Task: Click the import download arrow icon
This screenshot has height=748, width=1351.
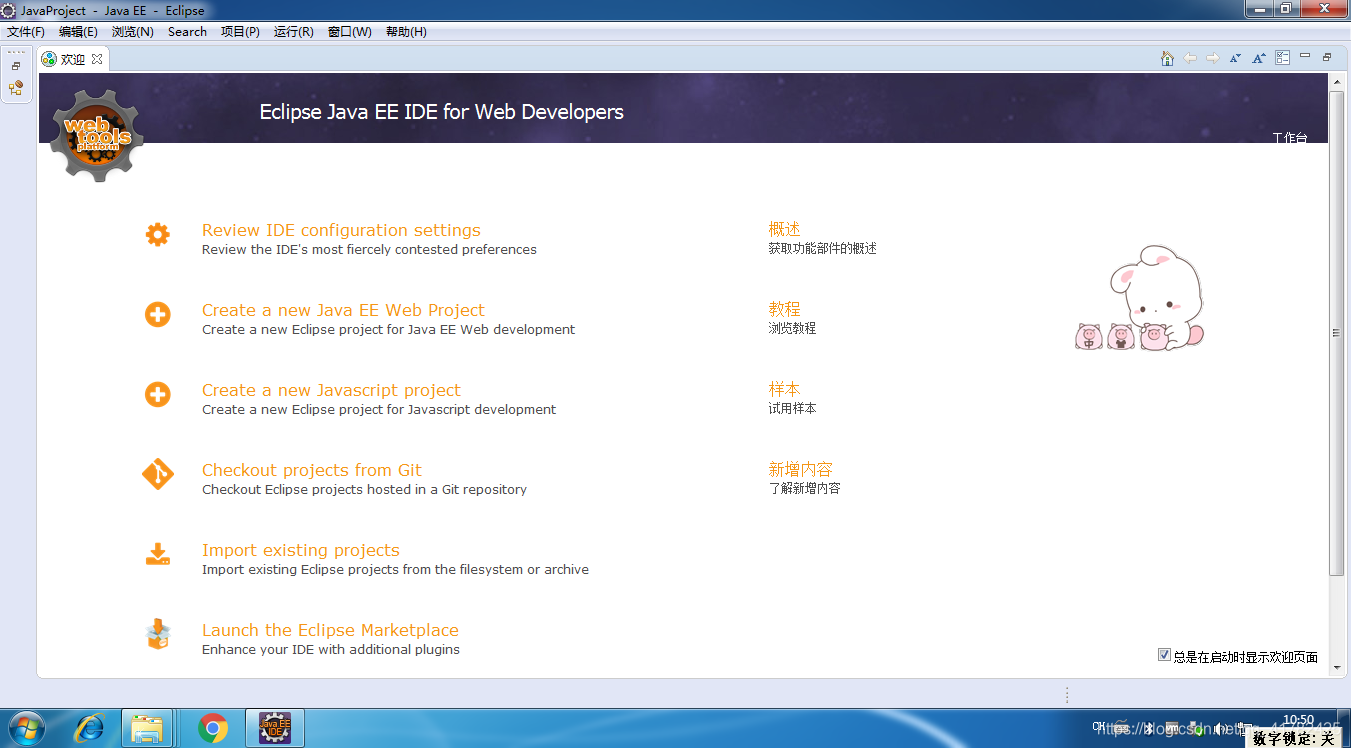Action: pos(158,554)
